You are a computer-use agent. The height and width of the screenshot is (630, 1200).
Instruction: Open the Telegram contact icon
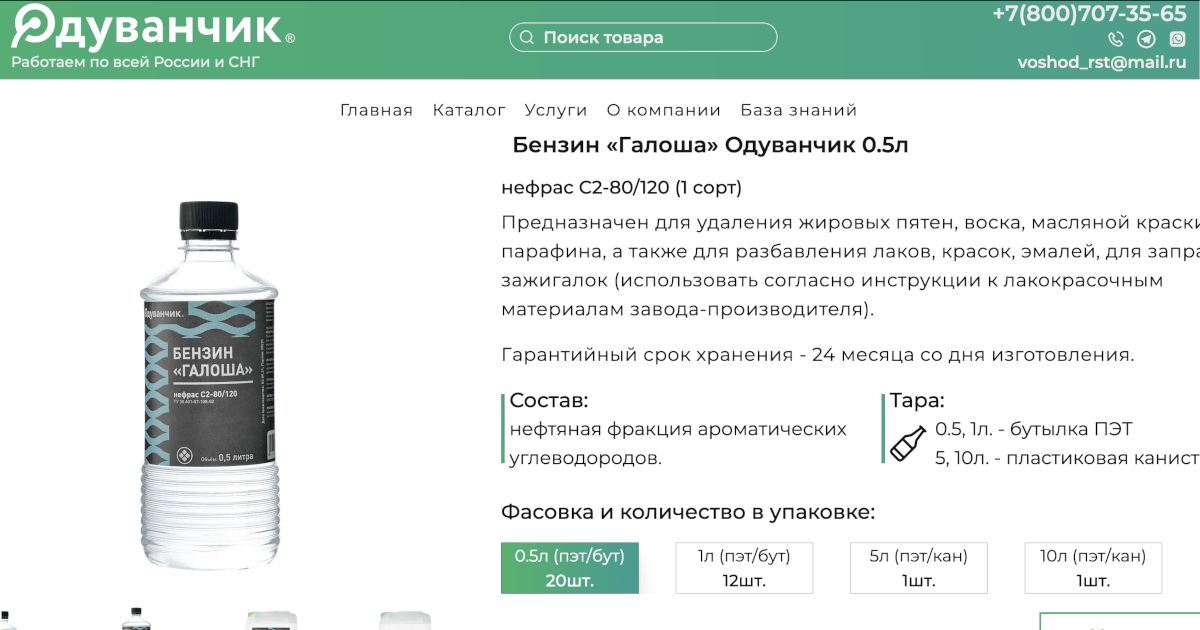[x=1147, y=39]
